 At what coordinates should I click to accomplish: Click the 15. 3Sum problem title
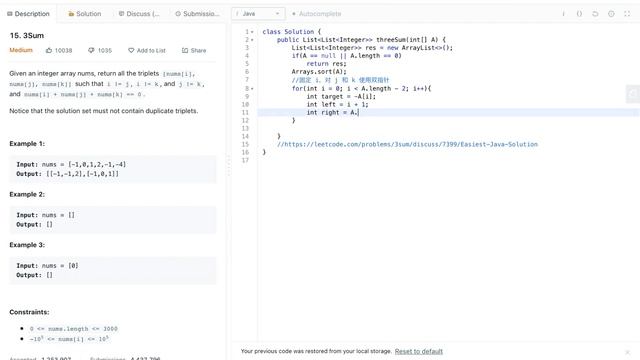27,36
